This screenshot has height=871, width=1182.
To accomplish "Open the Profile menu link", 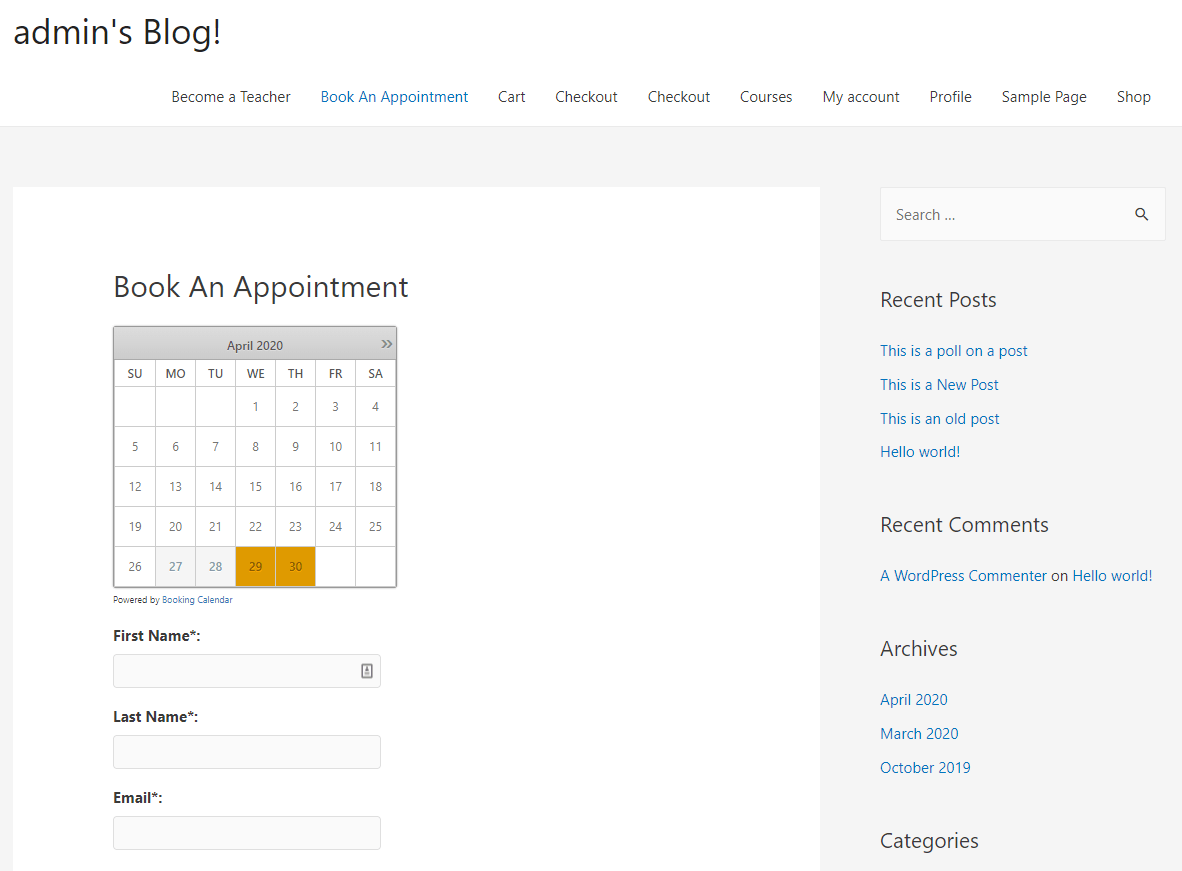I will (x=950, y=97).
